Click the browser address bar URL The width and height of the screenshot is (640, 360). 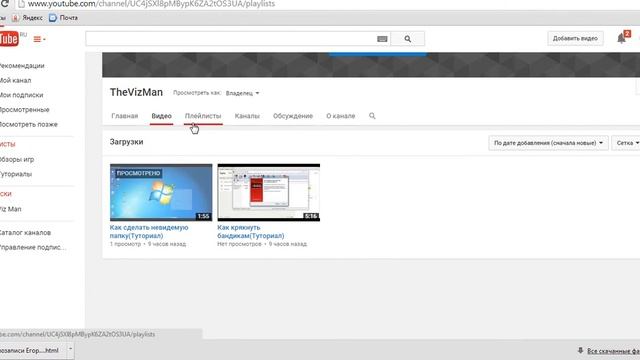click(151, 4)
